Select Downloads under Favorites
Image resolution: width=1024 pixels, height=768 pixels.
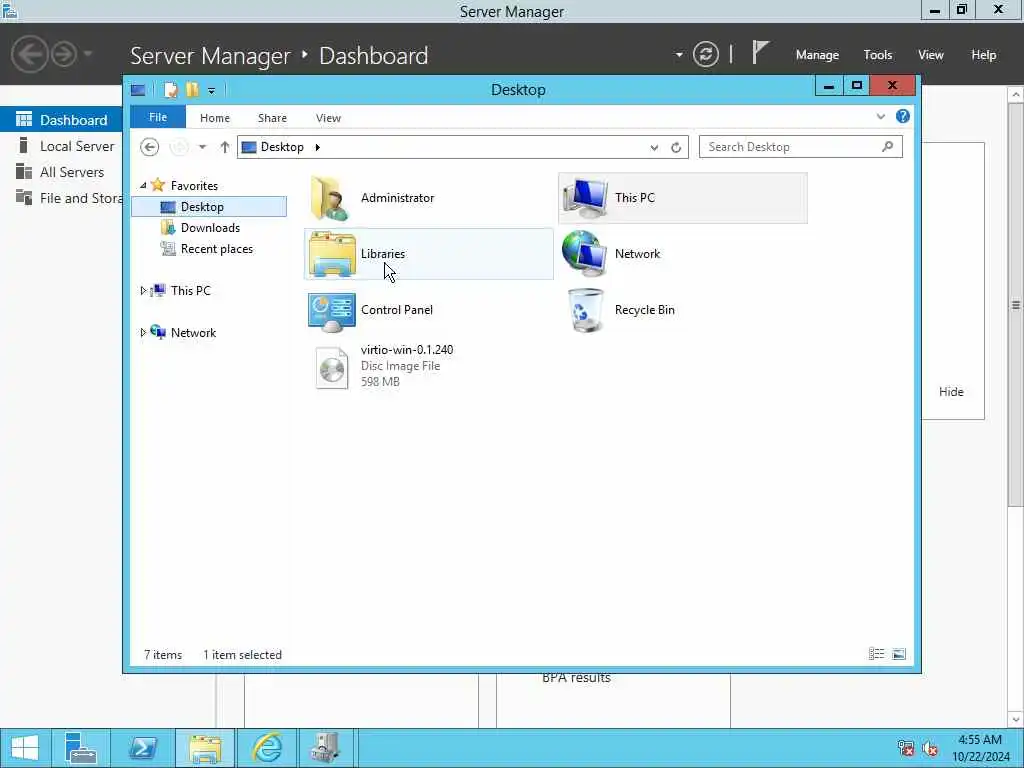click(x=209, y=227)
